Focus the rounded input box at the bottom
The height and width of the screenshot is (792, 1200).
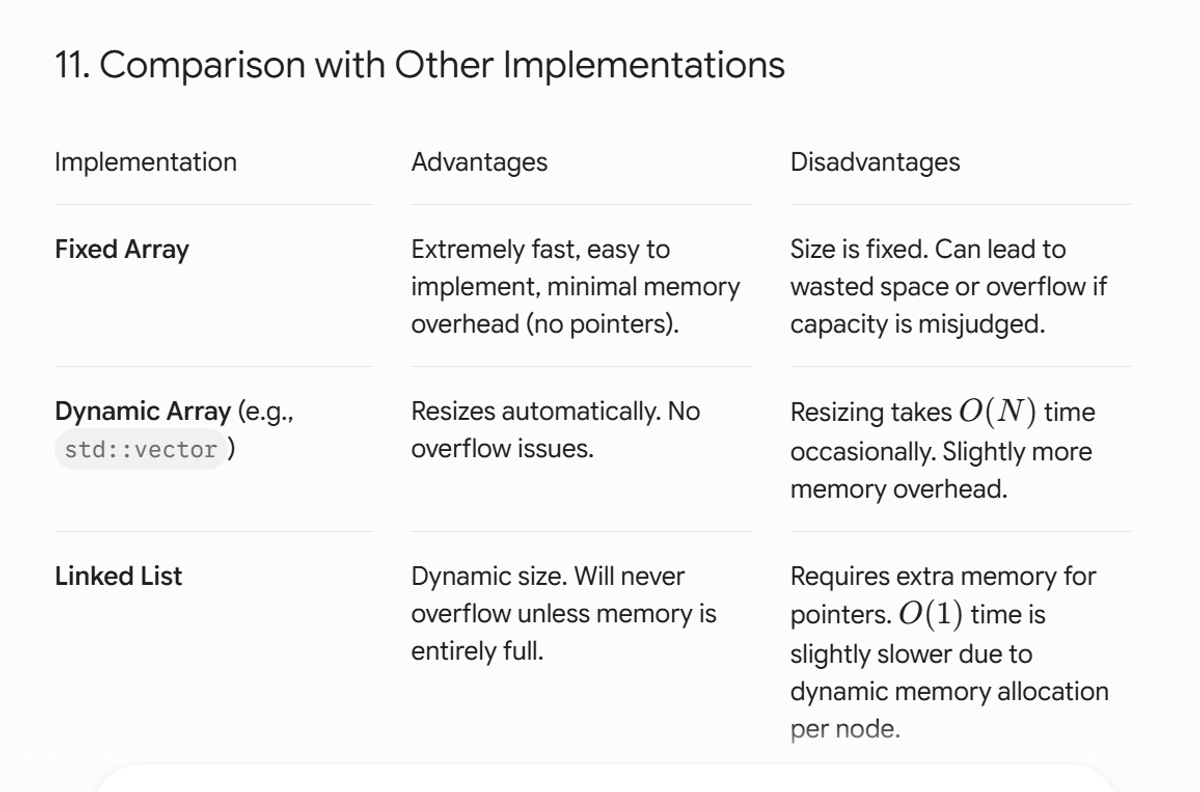point(604,779)
